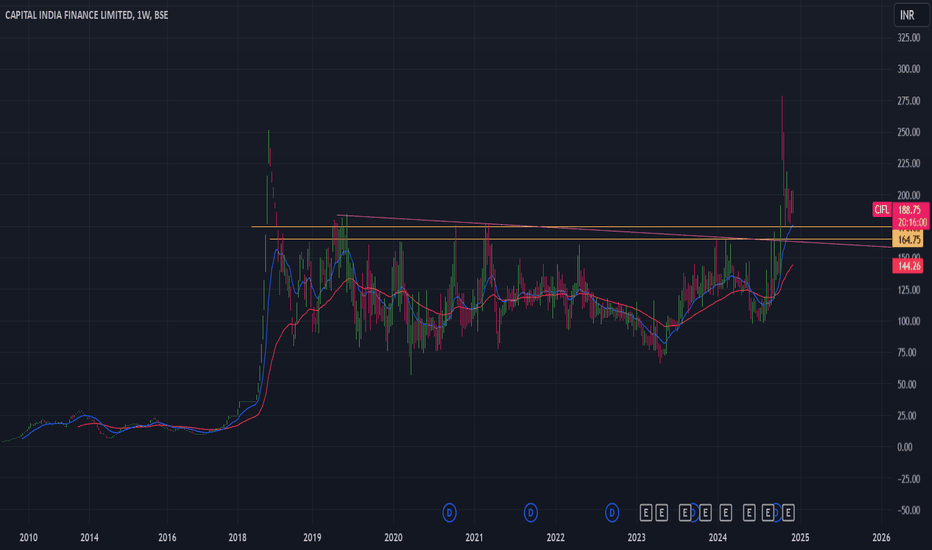Click the 225.00 price axis label

(909, 164)
